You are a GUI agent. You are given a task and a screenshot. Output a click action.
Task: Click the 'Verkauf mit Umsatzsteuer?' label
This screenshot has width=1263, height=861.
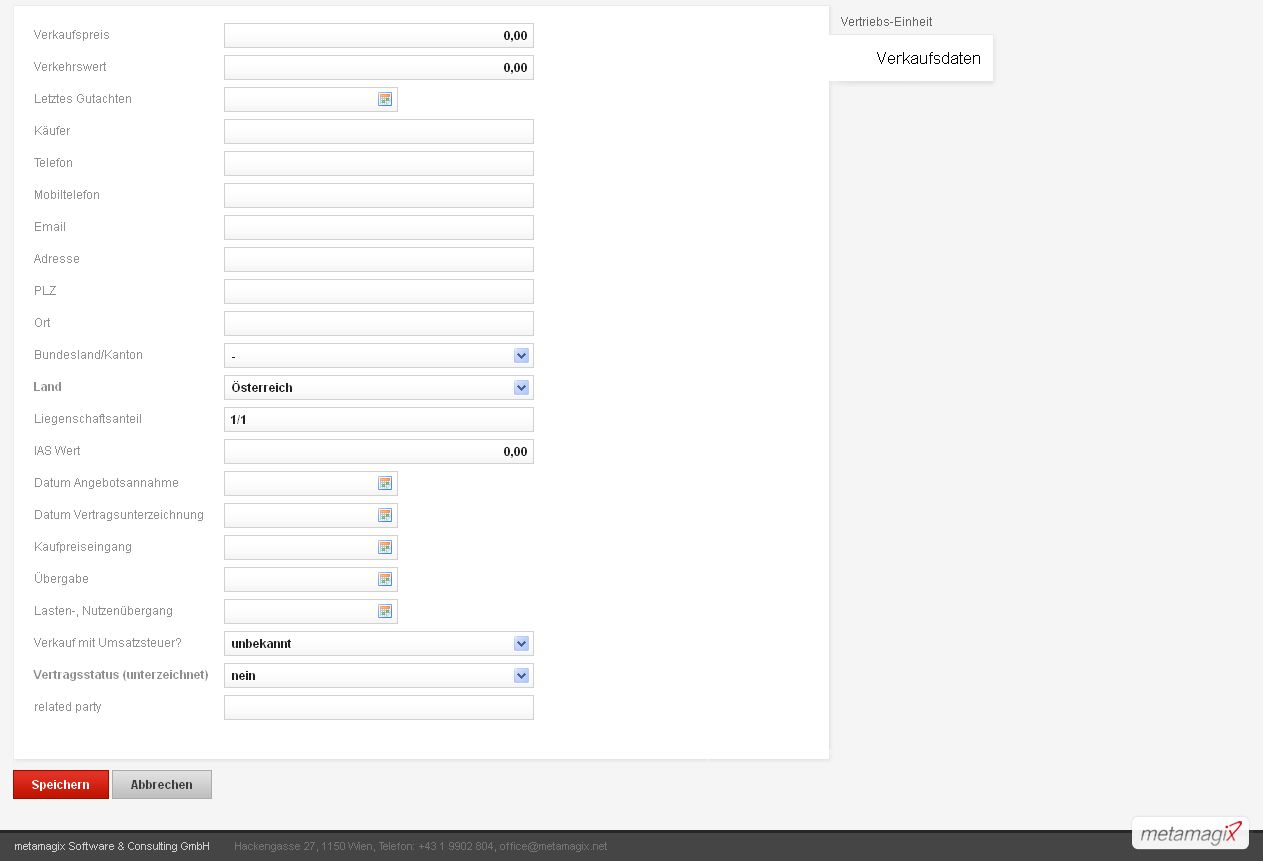(x=108, y=643)
